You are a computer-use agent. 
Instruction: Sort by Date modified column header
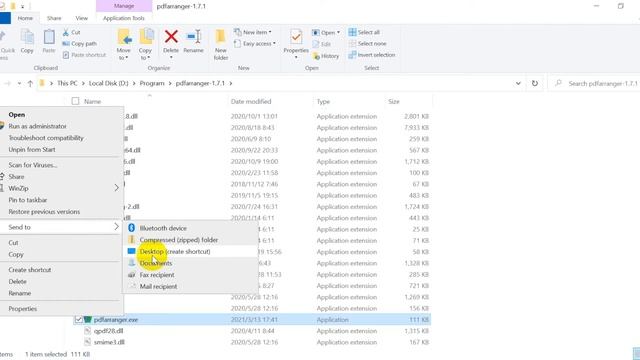pos(251,101)
